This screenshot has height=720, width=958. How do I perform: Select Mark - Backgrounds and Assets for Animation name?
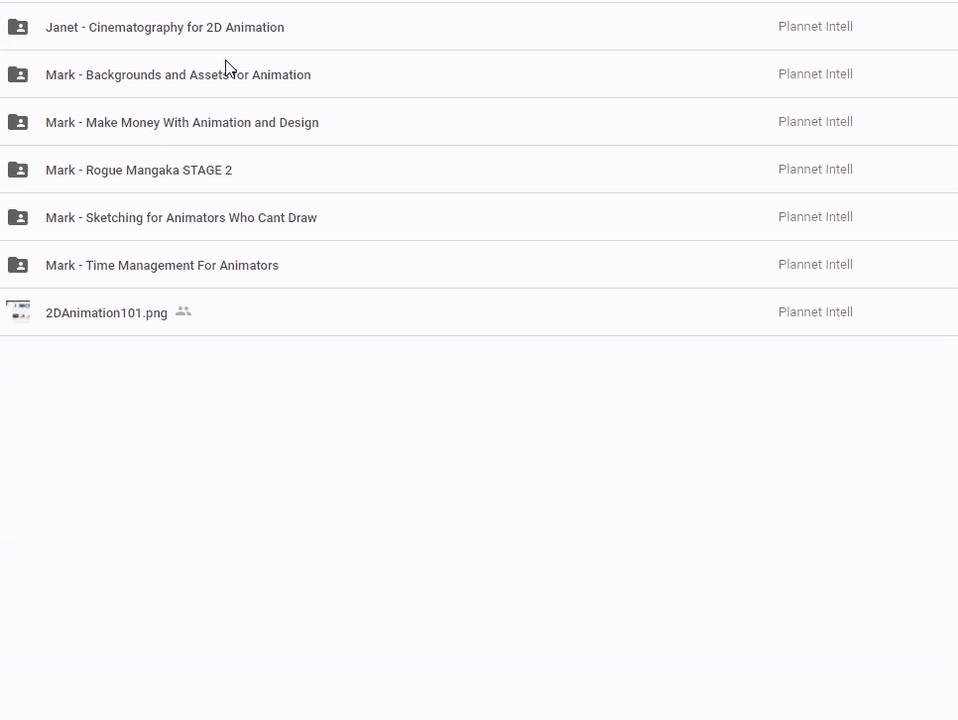178,75
